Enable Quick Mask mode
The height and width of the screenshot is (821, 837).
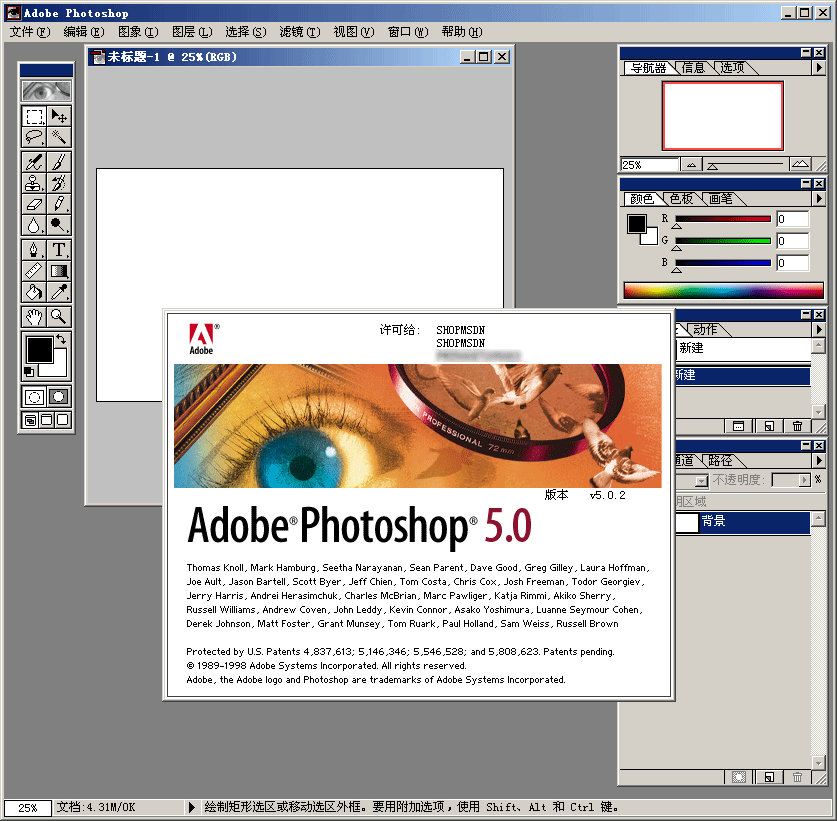point(59,397)
